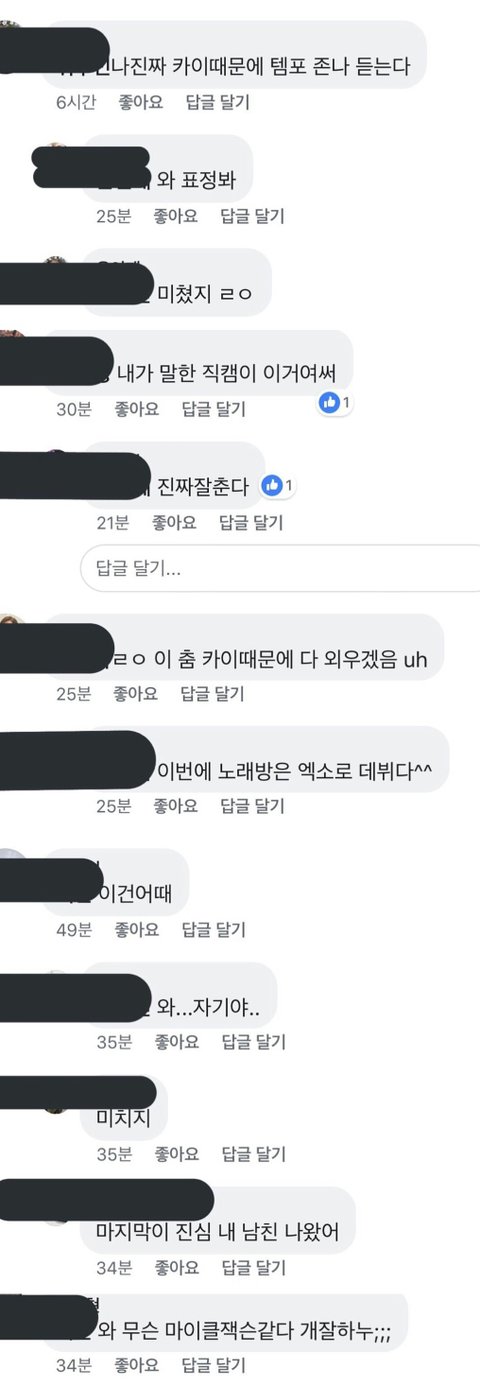The height and width of the screenshot is (1386, 480).
Task: Like the 미치지 comment
Action: 175,1154
